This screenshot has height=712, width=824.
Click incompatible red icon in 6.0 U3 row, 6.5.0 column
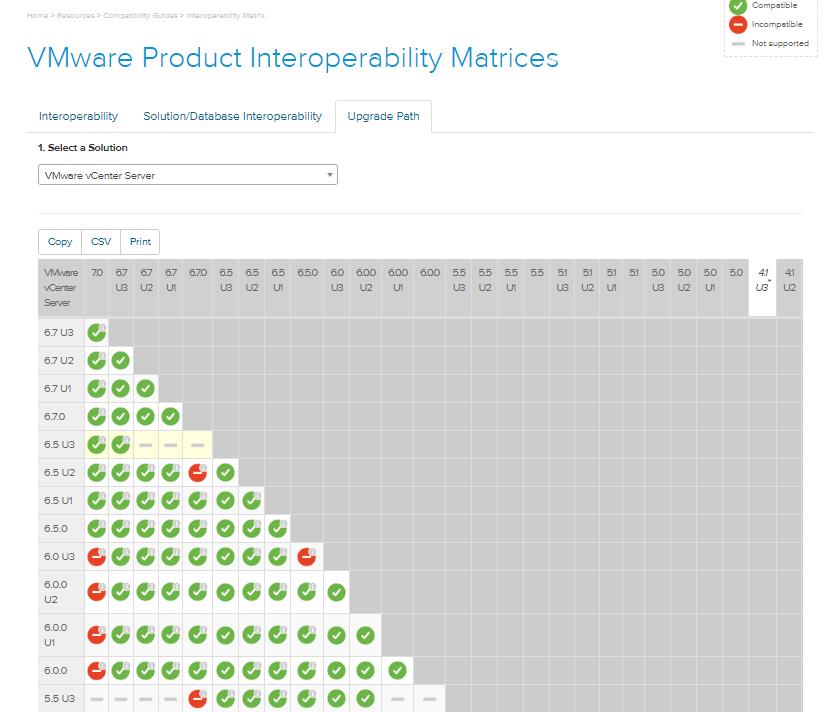307,556
